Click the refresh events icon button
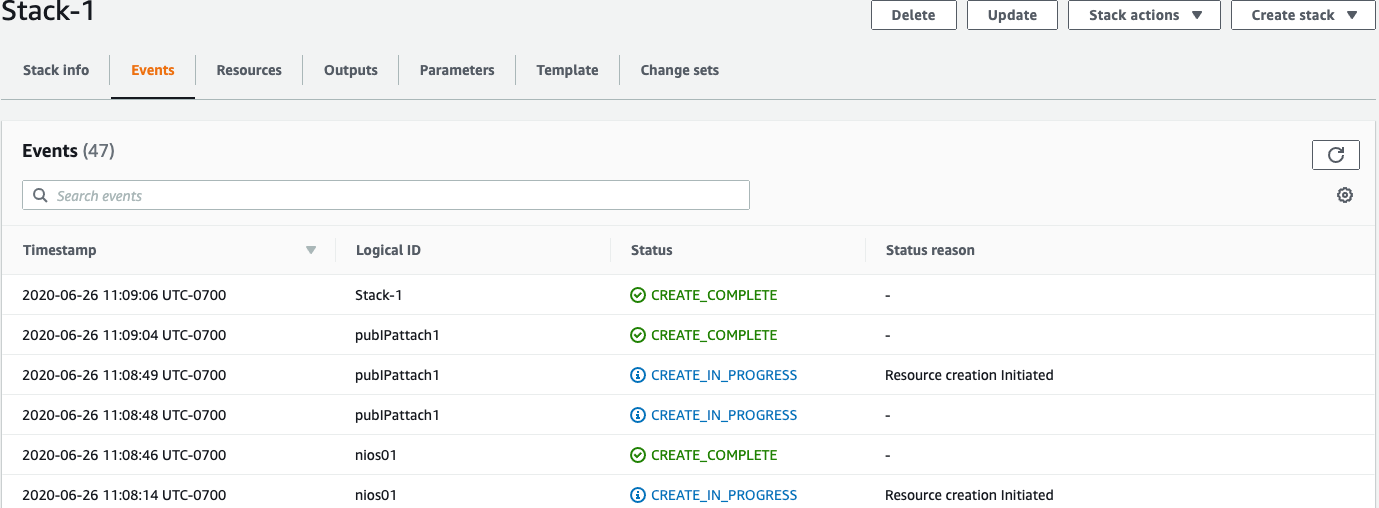Image resolution: width=1379 pixels, height=508 pixels. pyautogui.click(x=1335, y=155)
